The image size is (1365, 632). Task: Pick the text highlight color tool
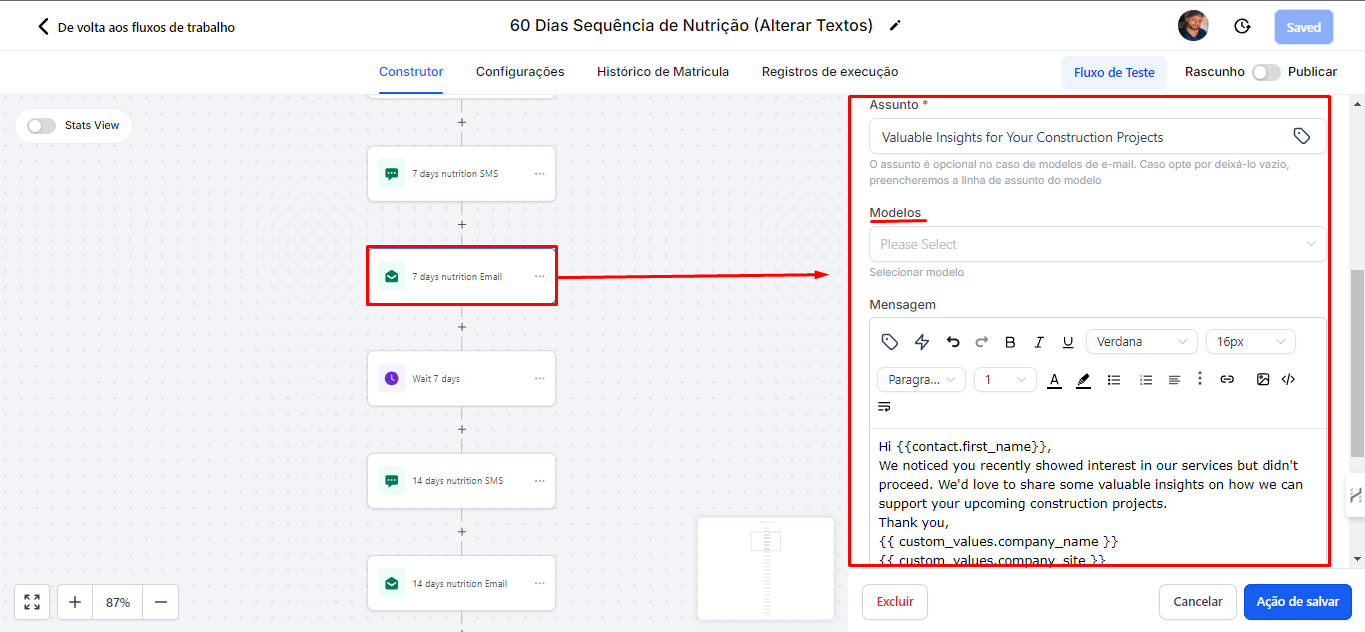click(1083, 380)
